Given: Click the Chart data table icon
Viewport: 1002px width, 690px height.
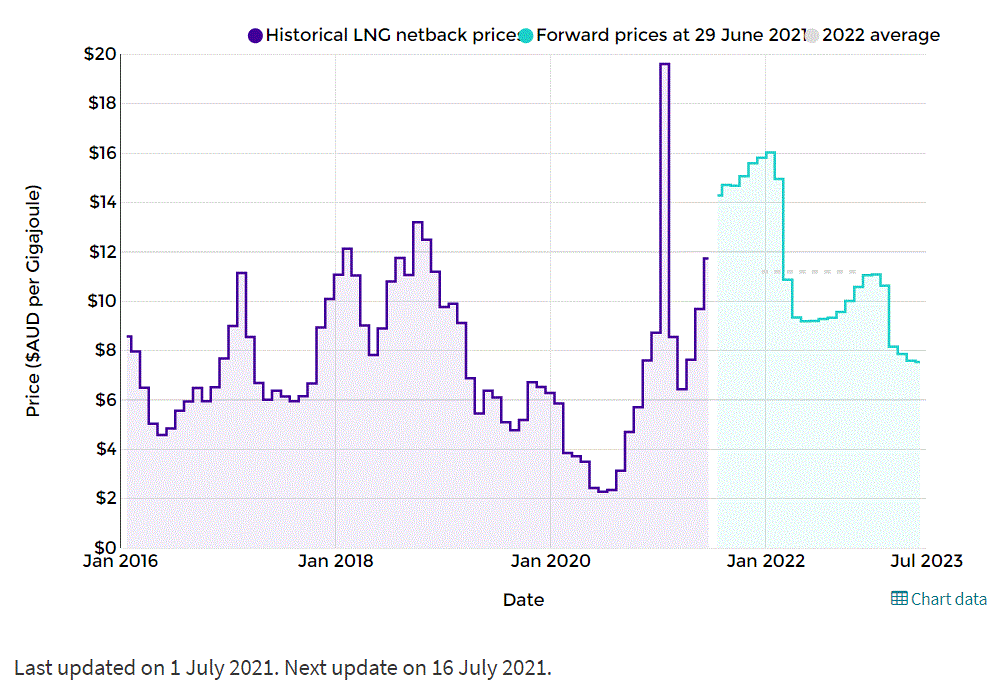Looking at the screenshot, I should [899, 599].
